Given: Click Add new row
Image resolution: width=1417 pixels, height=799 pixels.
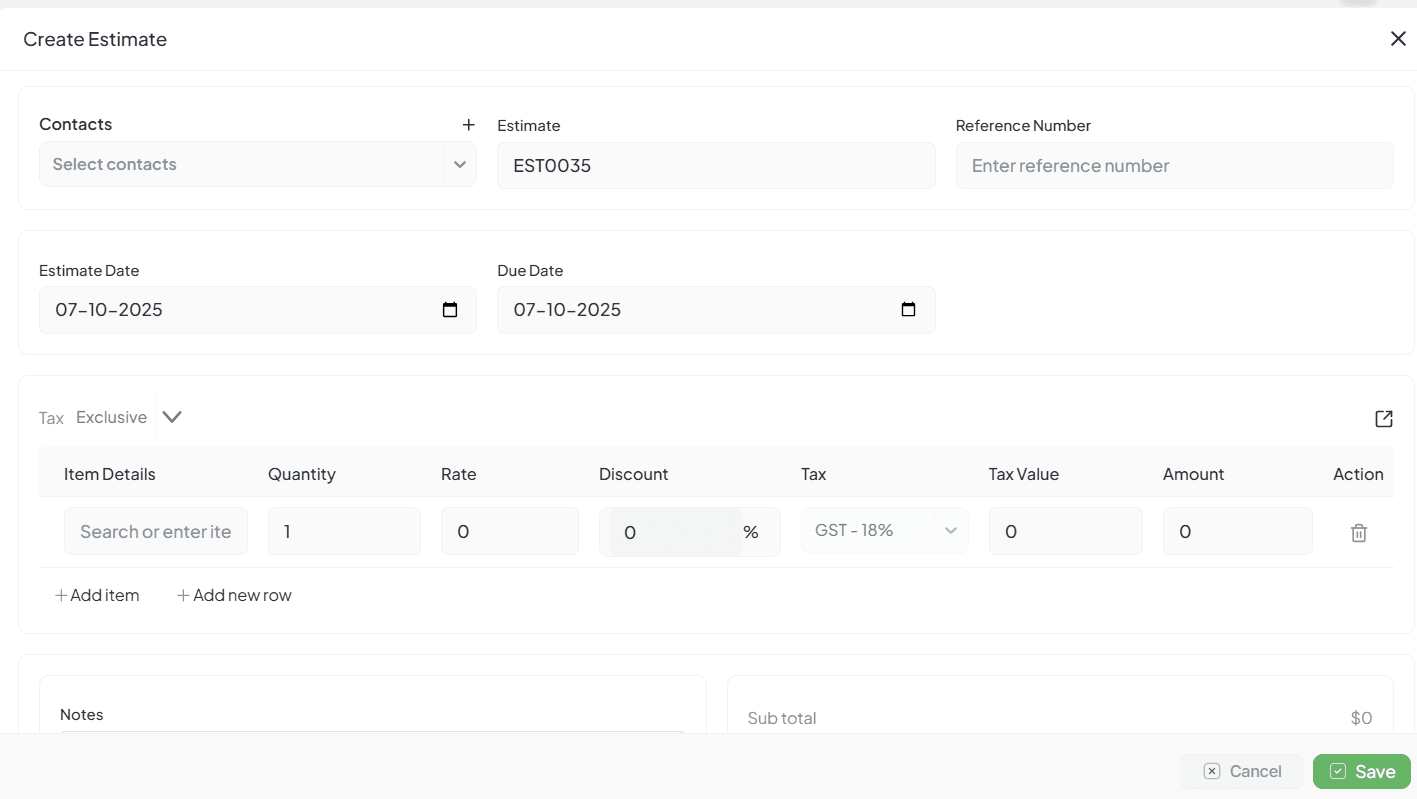Looking at the screenshot, I should pyautogui.click(x=234, y=596).
